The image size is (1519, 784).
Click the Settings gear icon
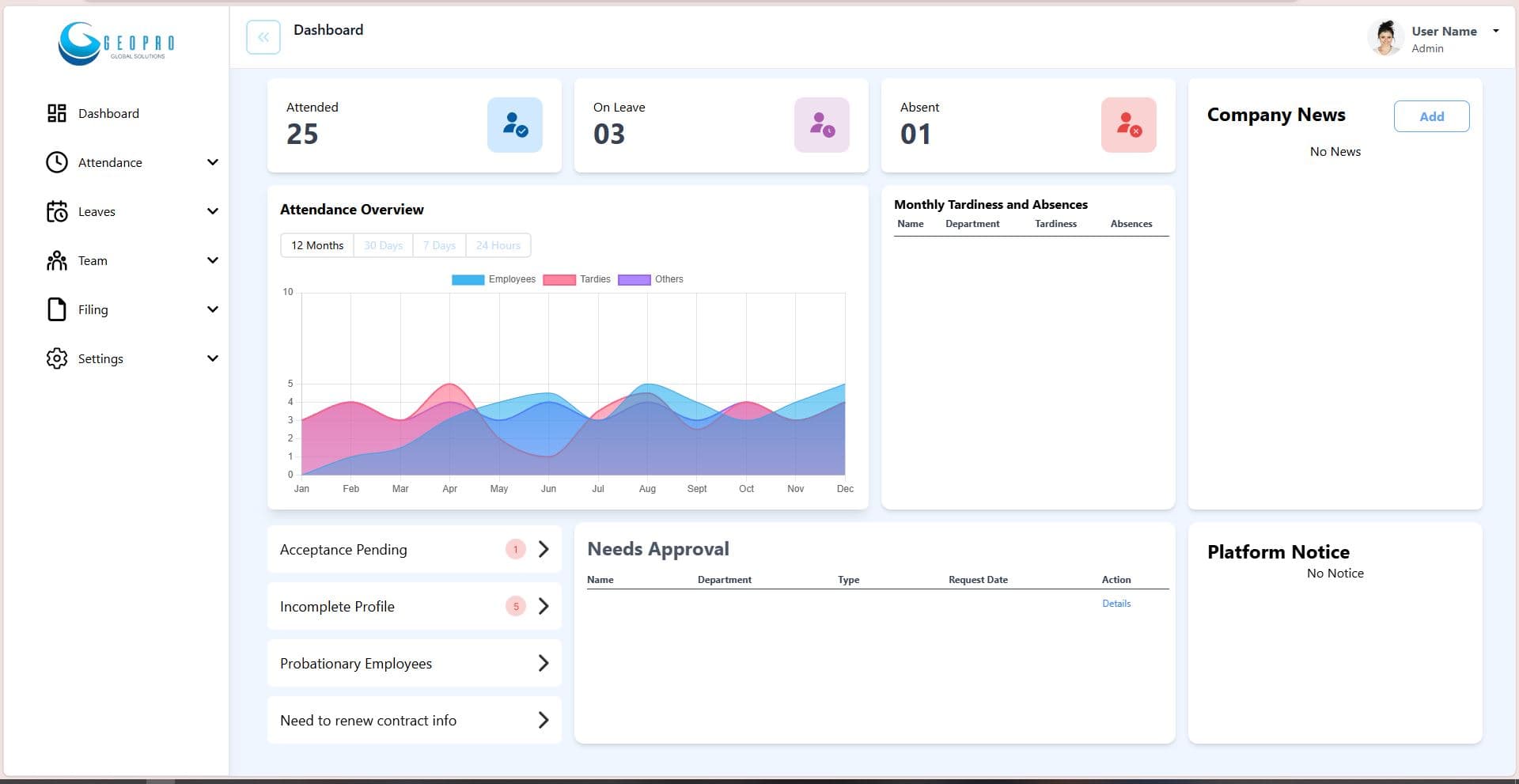tap(56, 358)
